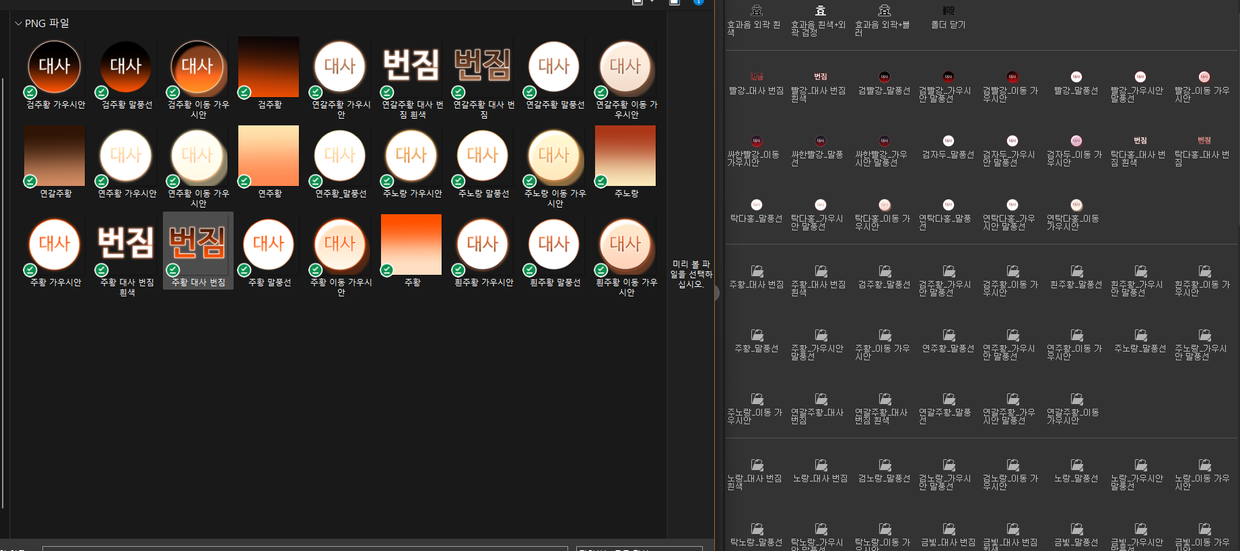Click the 주노랑_말풍선 folder icon in right panel
1240x551 pixels.
(1140, 335)
